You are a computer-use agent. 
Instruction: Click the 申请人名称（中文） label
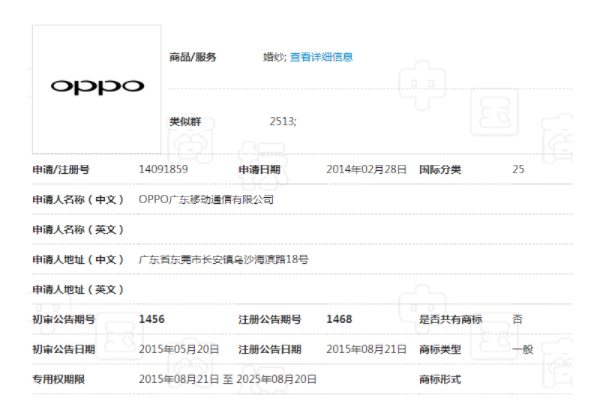(78, 199)
